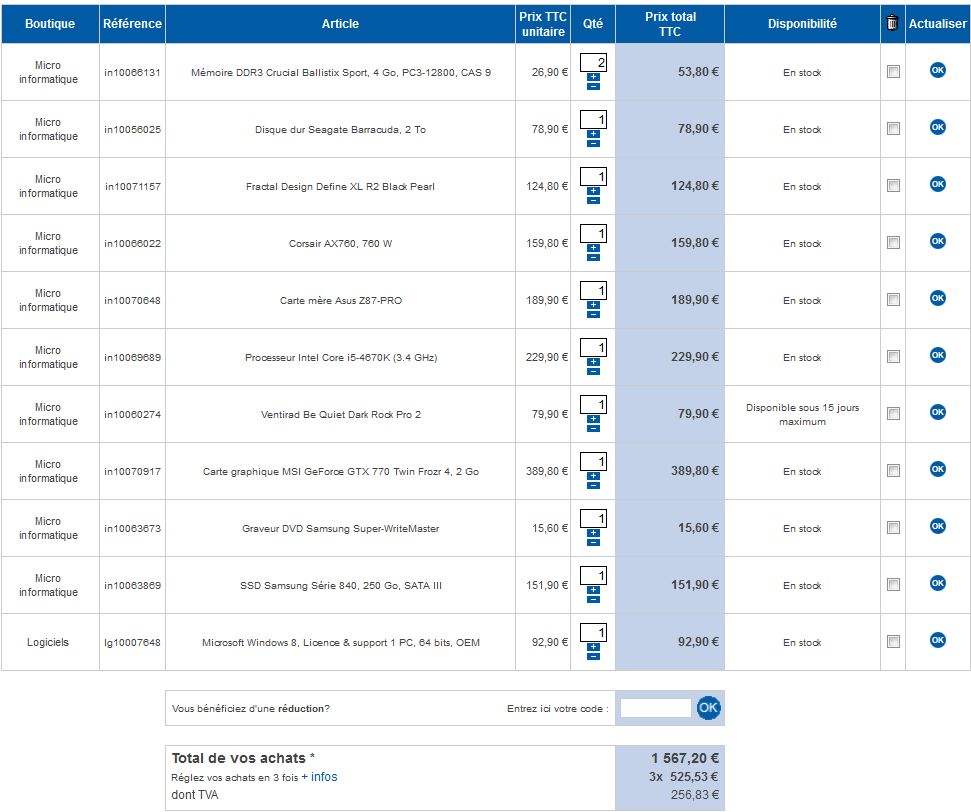Click the quantity field for Microsoft Windows 8
This screenshot has height=812, width=971.
(593, 632)
